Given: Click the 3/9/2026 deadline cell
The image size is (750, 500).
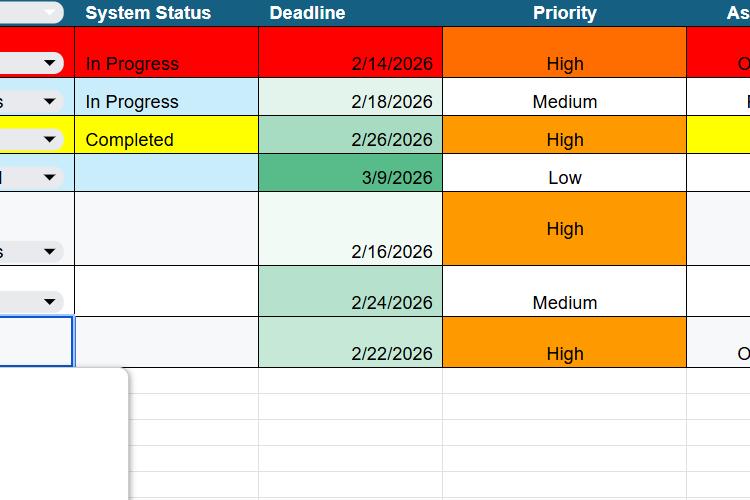Looking at the screenshot, I should pyautogui.click(x=351, y=173).
